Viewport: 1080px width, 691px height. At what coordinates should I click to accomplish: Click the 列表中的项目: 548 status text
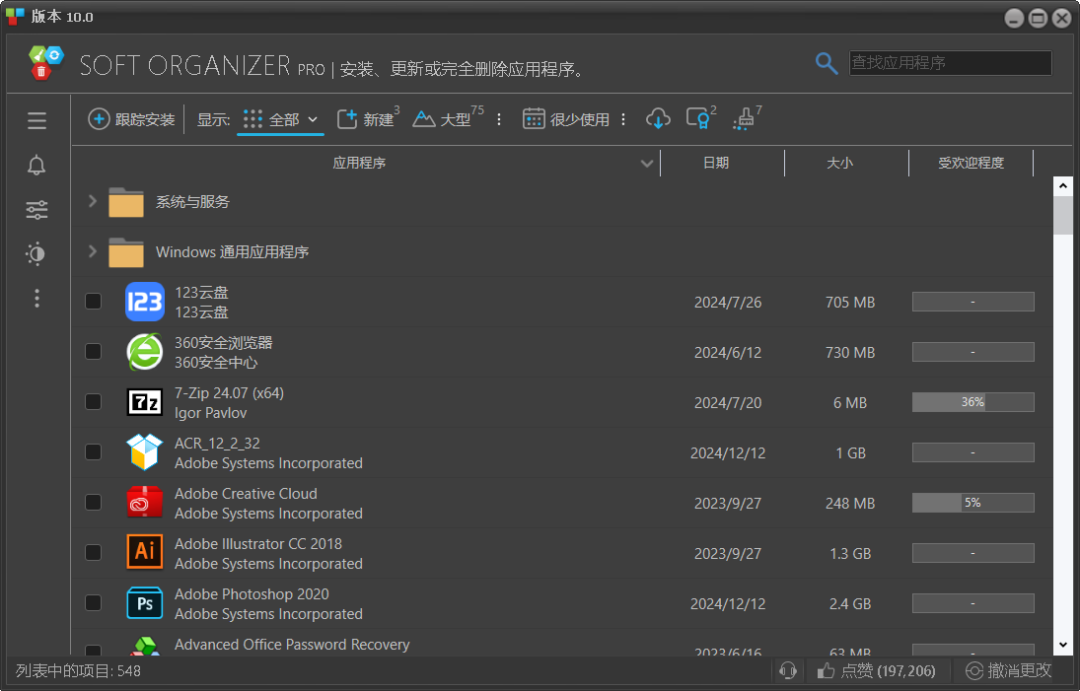(78, 671)
